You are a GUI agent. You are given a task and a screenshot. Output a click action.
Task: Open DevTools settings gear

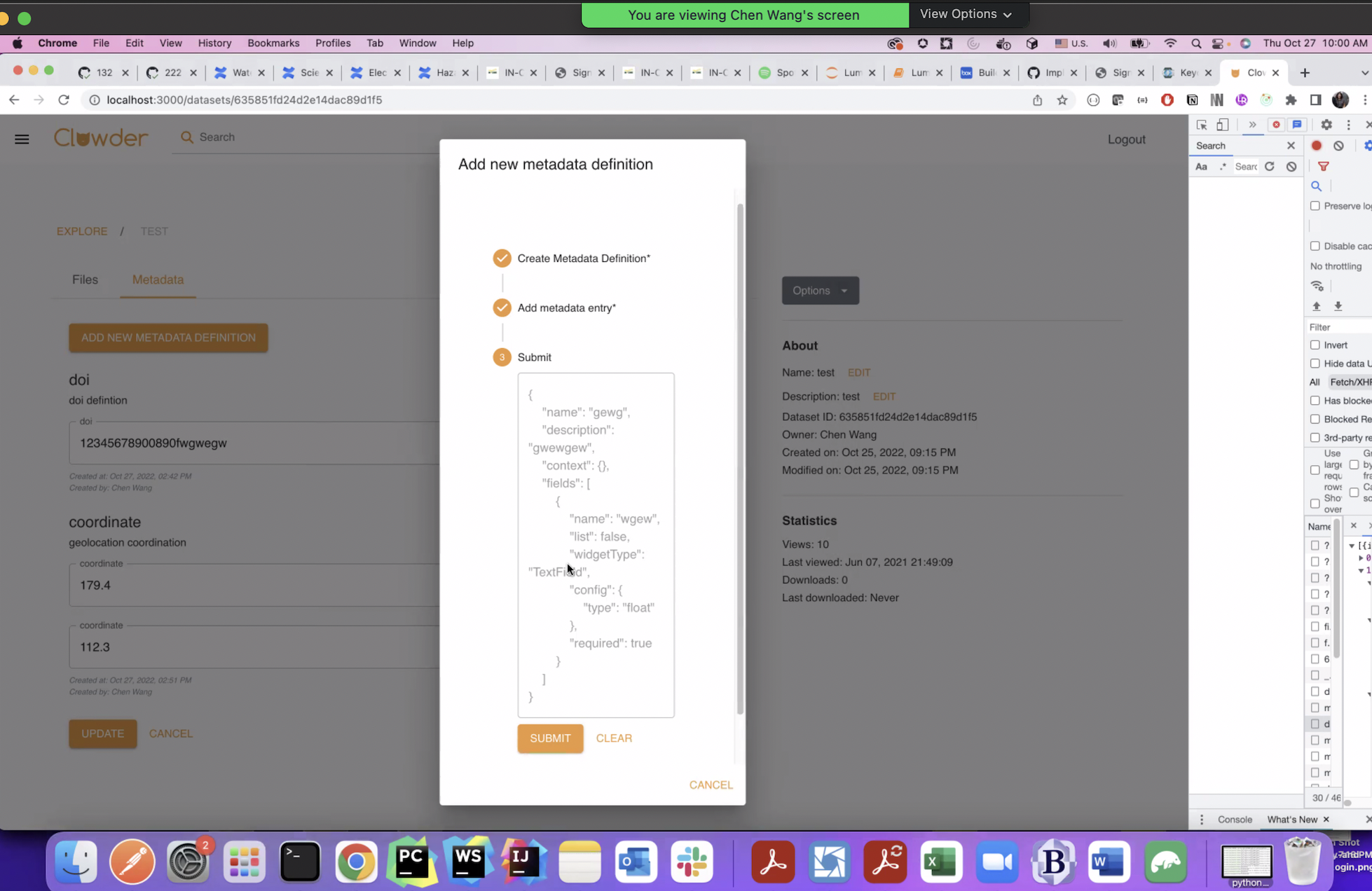point(1326,125)
